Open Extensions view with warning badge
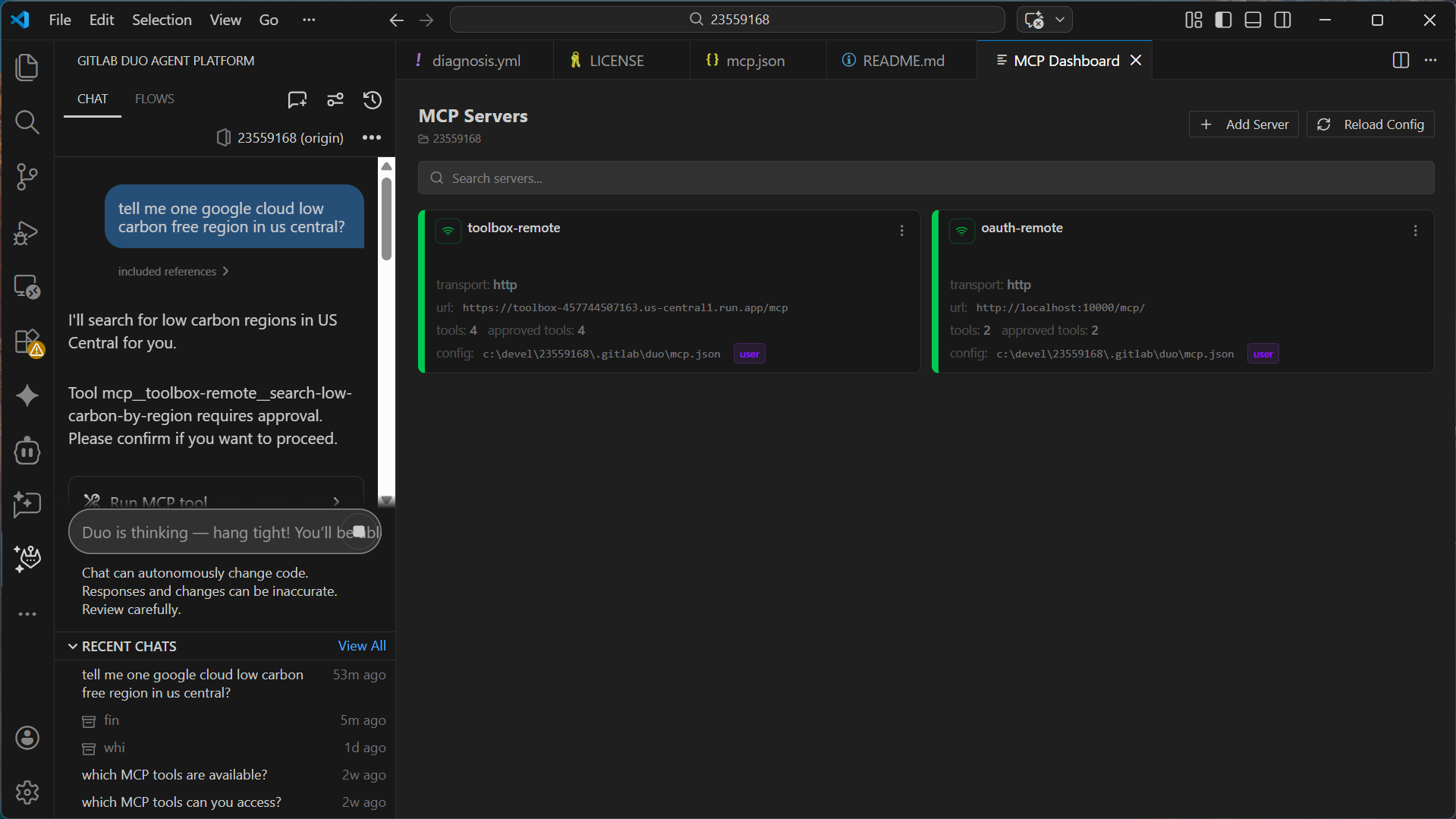The height and width of the screenshot is (819, 1456). tap(27, 342)
